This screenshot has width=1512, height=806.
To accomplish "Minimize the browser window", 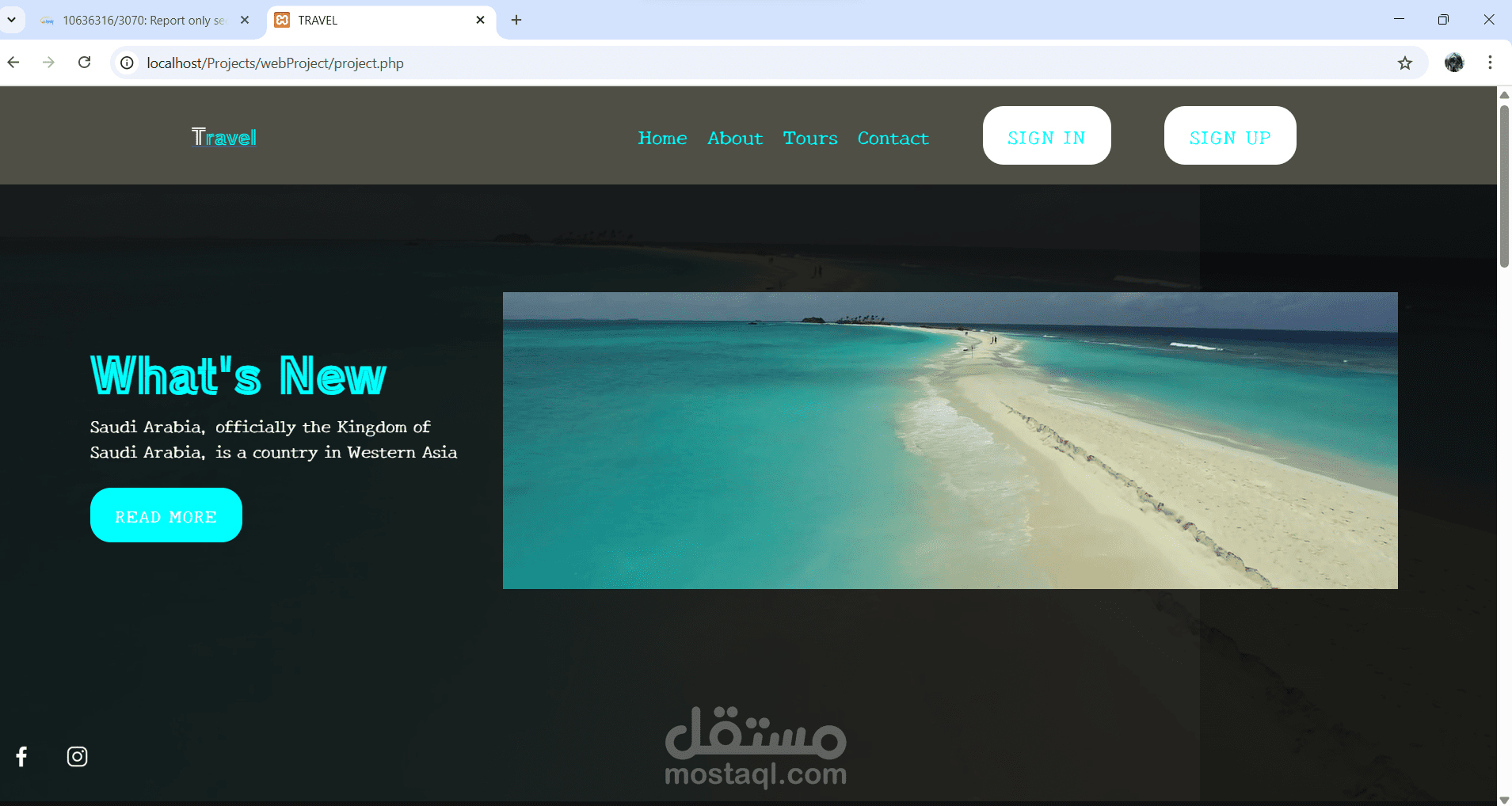I will click(x=1399, y=20).
